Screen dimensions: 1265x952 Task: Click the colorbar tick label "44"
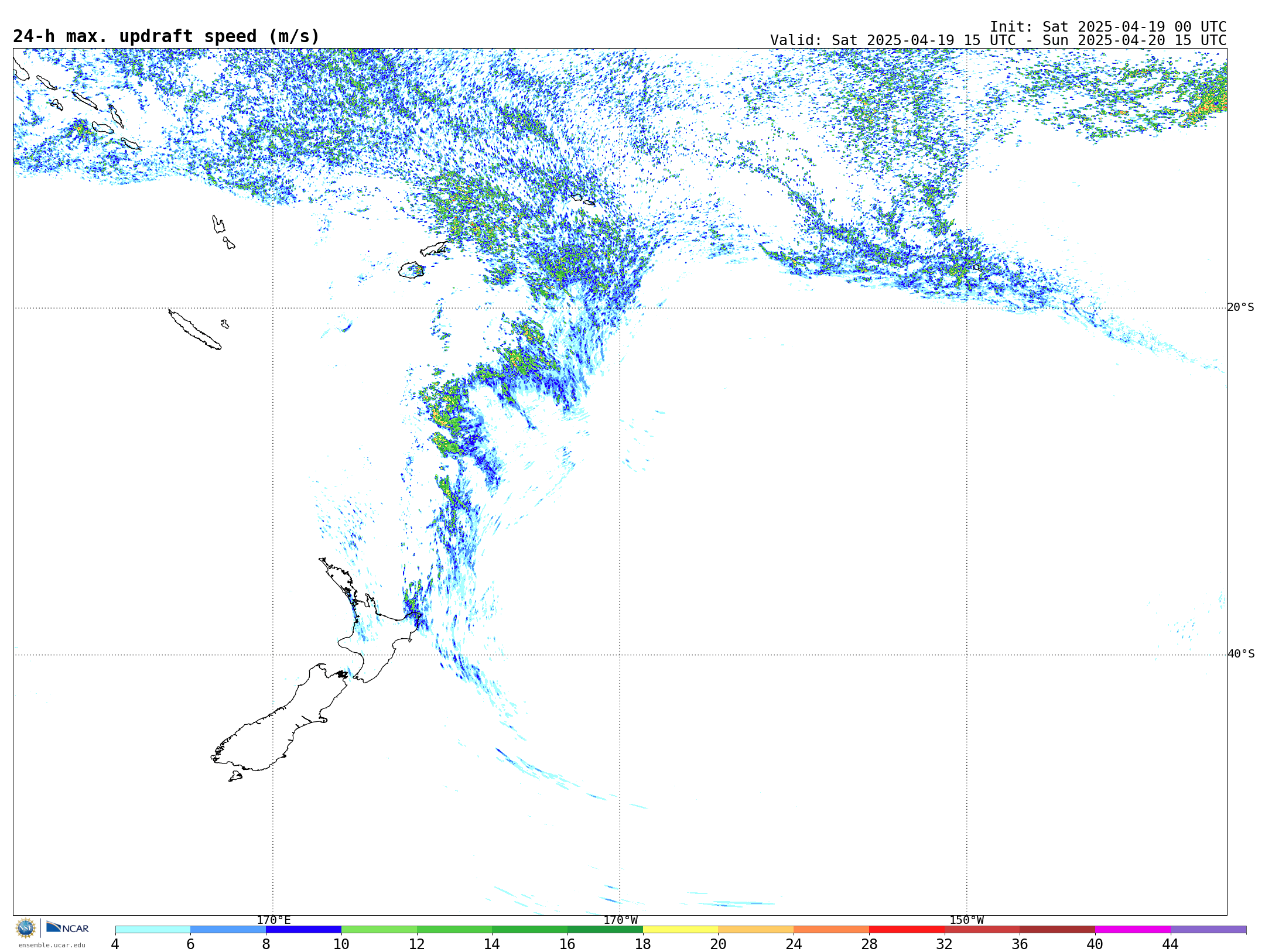point(1170,944)
